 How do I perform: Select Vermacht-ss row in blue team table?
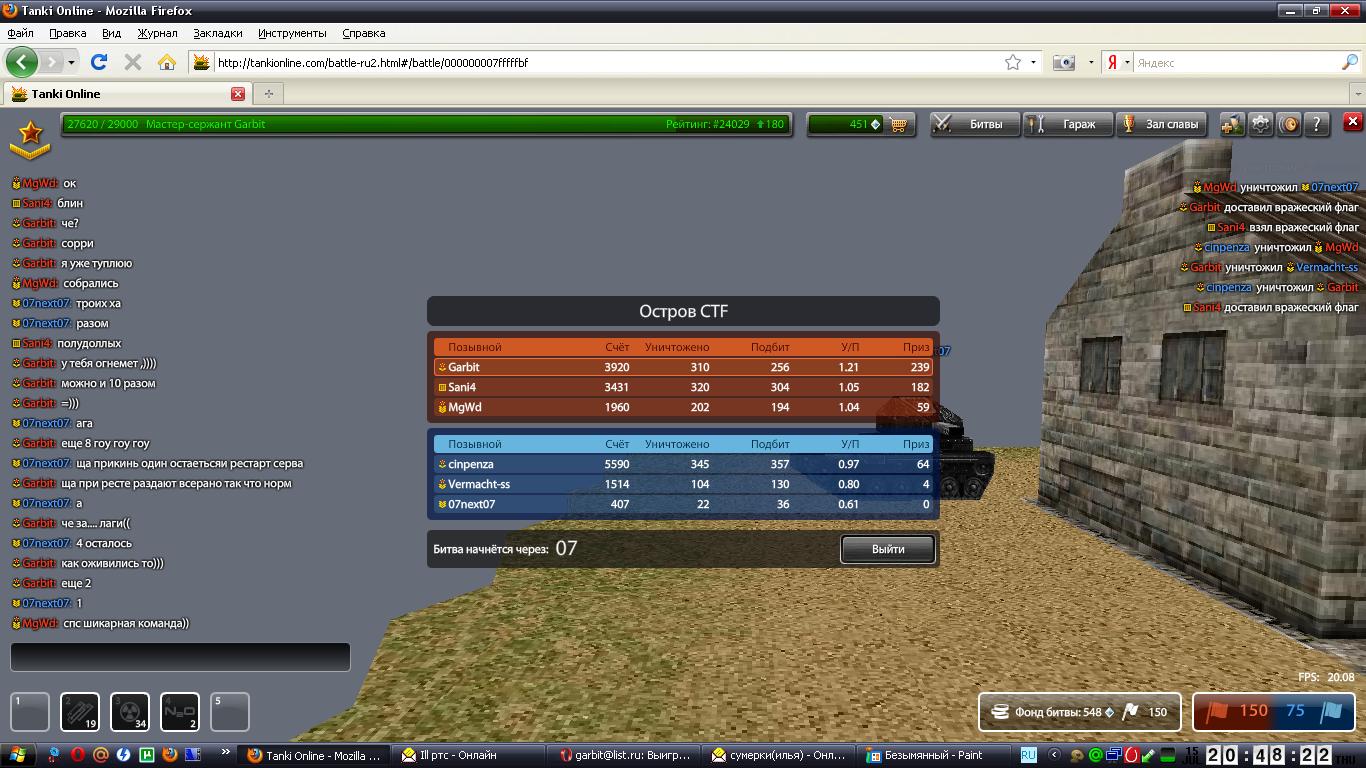click(684, 484)
